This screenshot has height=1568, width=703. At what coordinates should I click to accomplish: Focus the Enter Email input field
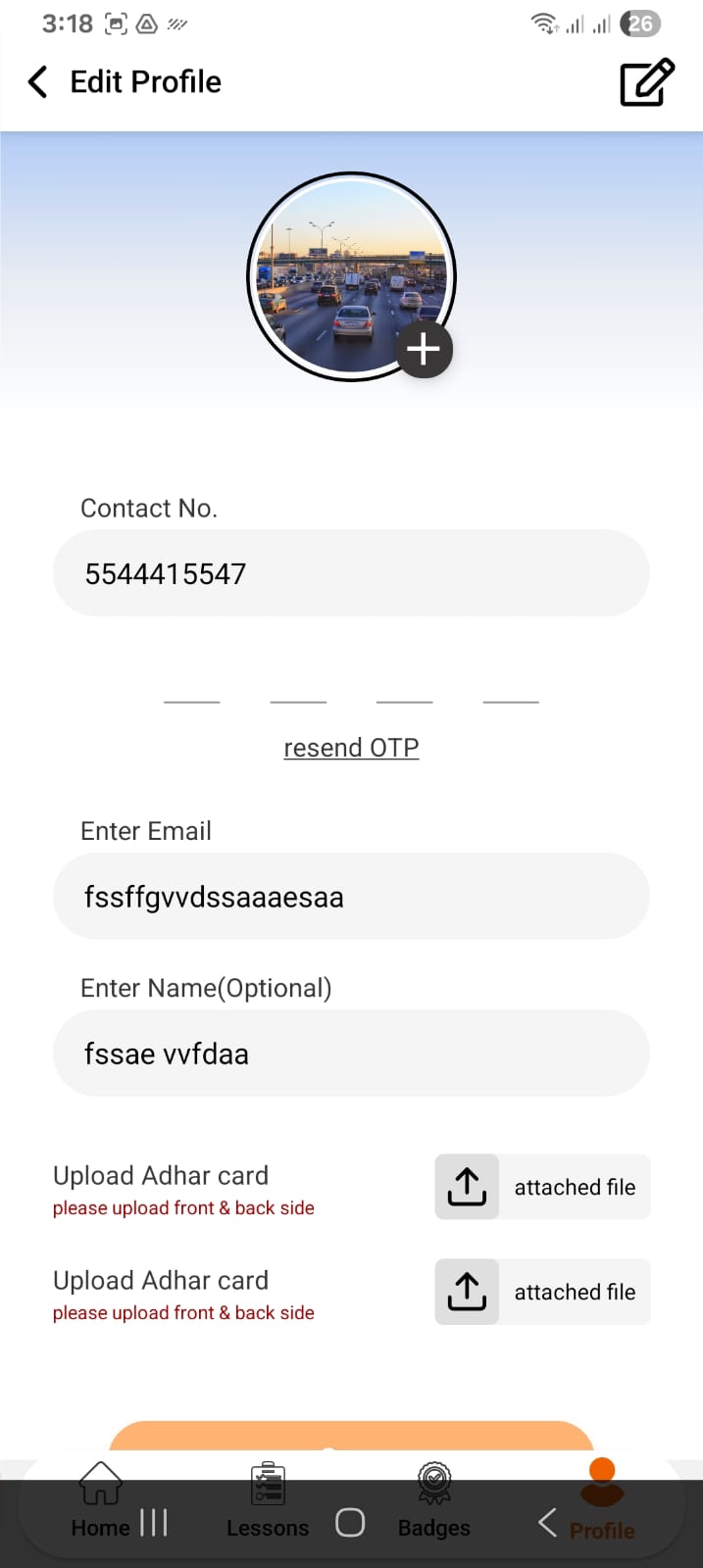351,897
